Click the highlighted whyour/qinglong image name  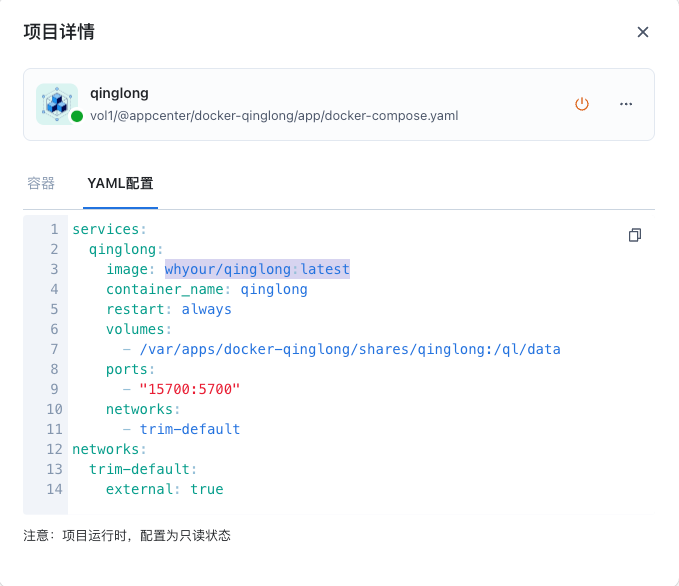click(x=227, y=269)
